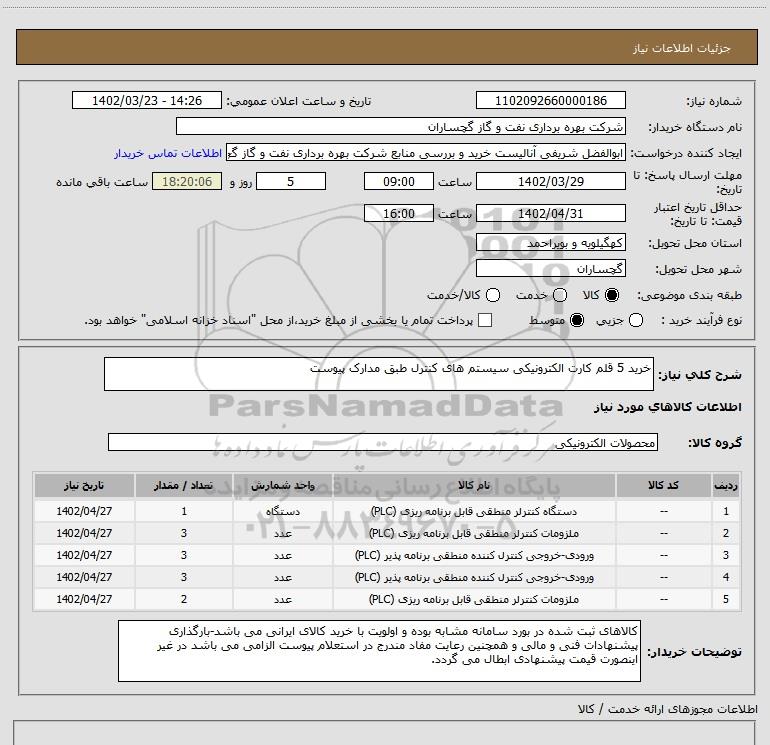This screenshot has width=770, height=745.
Task: Open the اطلاعات تماس خریدار link
Action: coord(168,153)
